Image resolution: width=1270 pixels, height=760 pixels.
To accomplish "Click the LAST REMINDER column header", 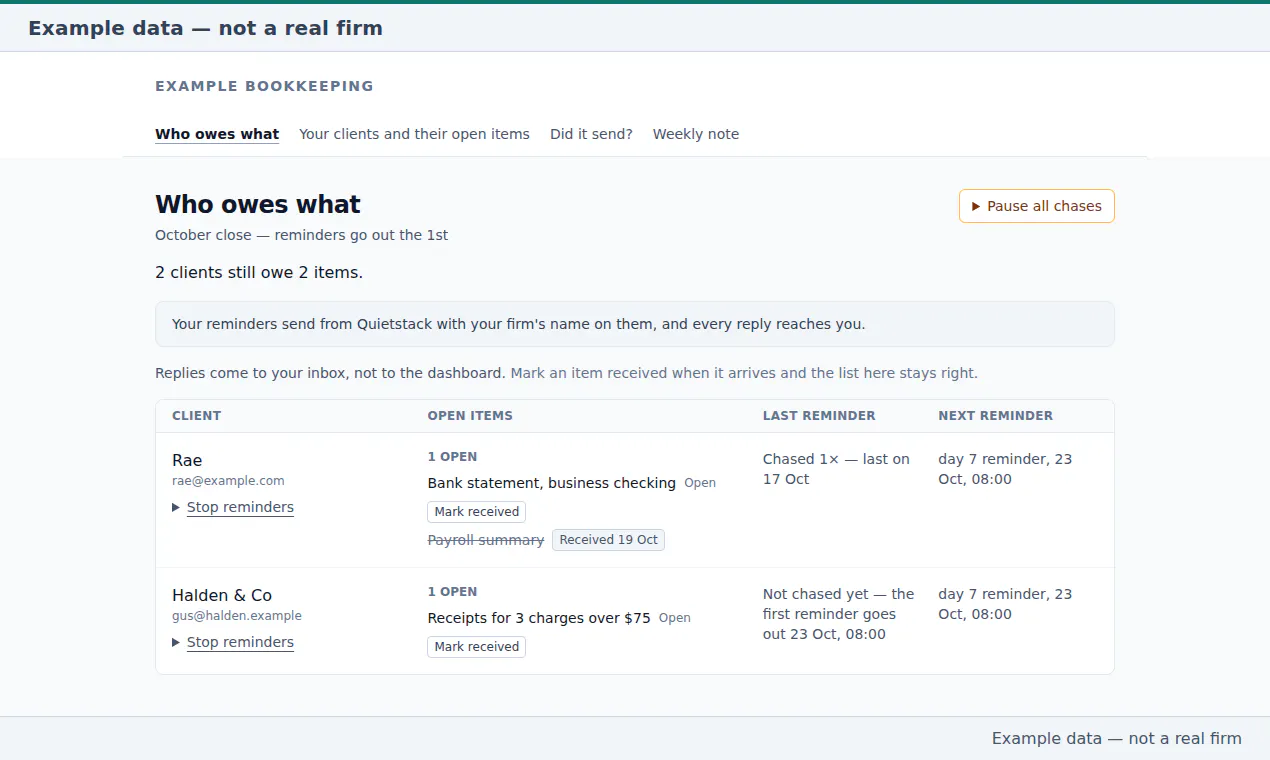I will pos(819,416).
